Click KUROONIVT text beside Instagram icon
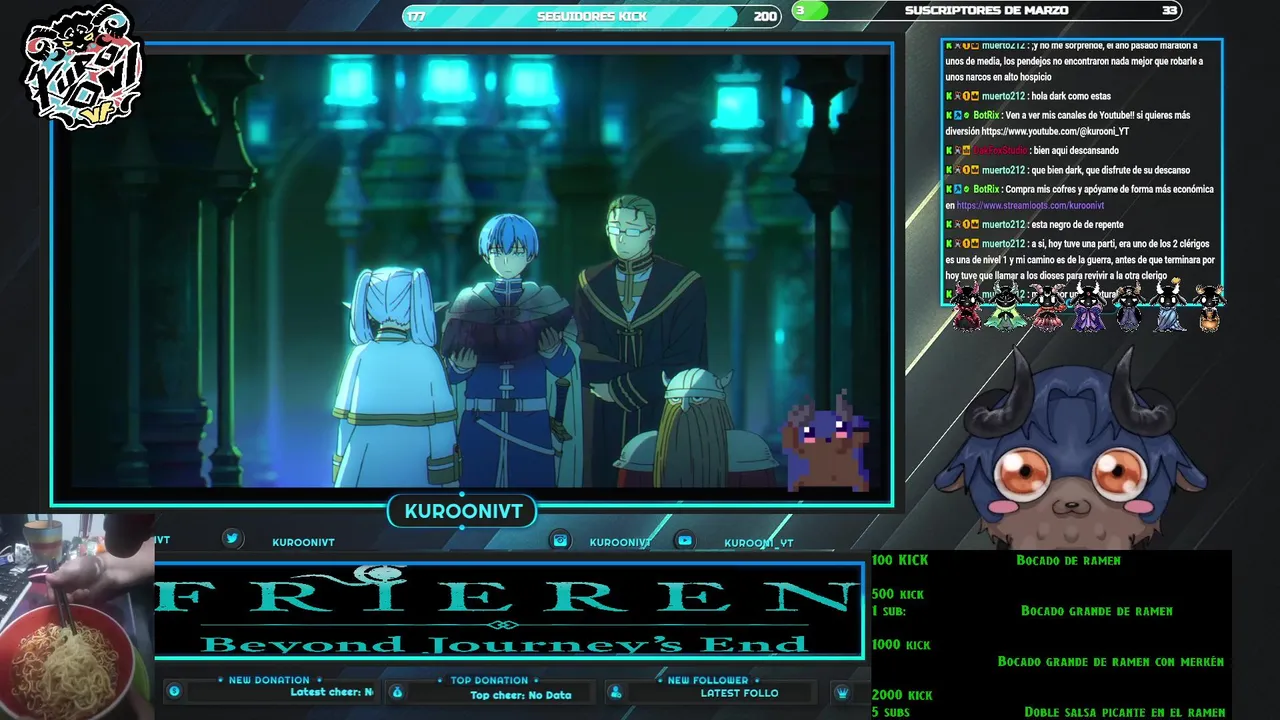1280x720 pixels. click(620, 543)
